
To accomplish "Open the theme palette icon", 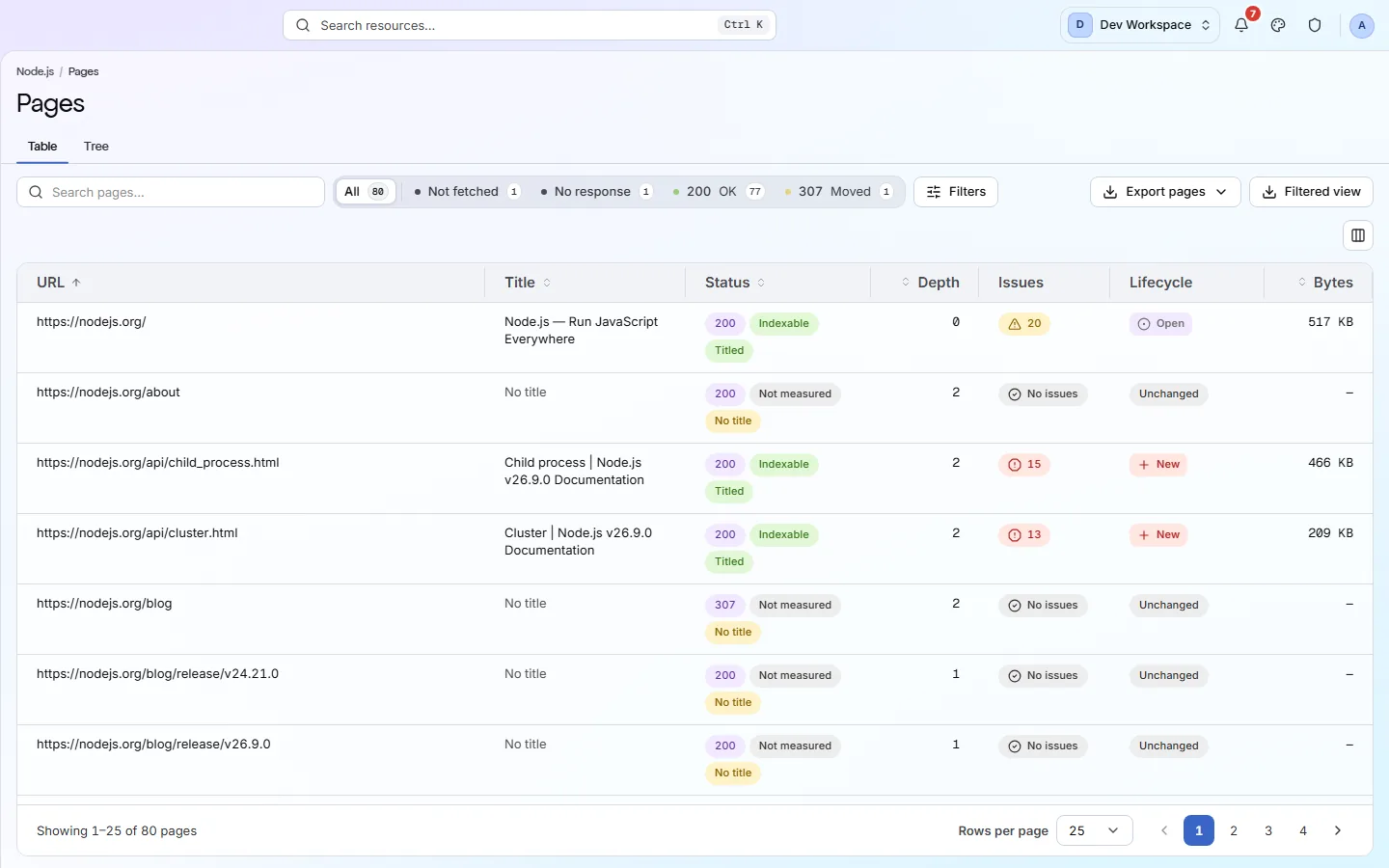I will click(1278, 25).
